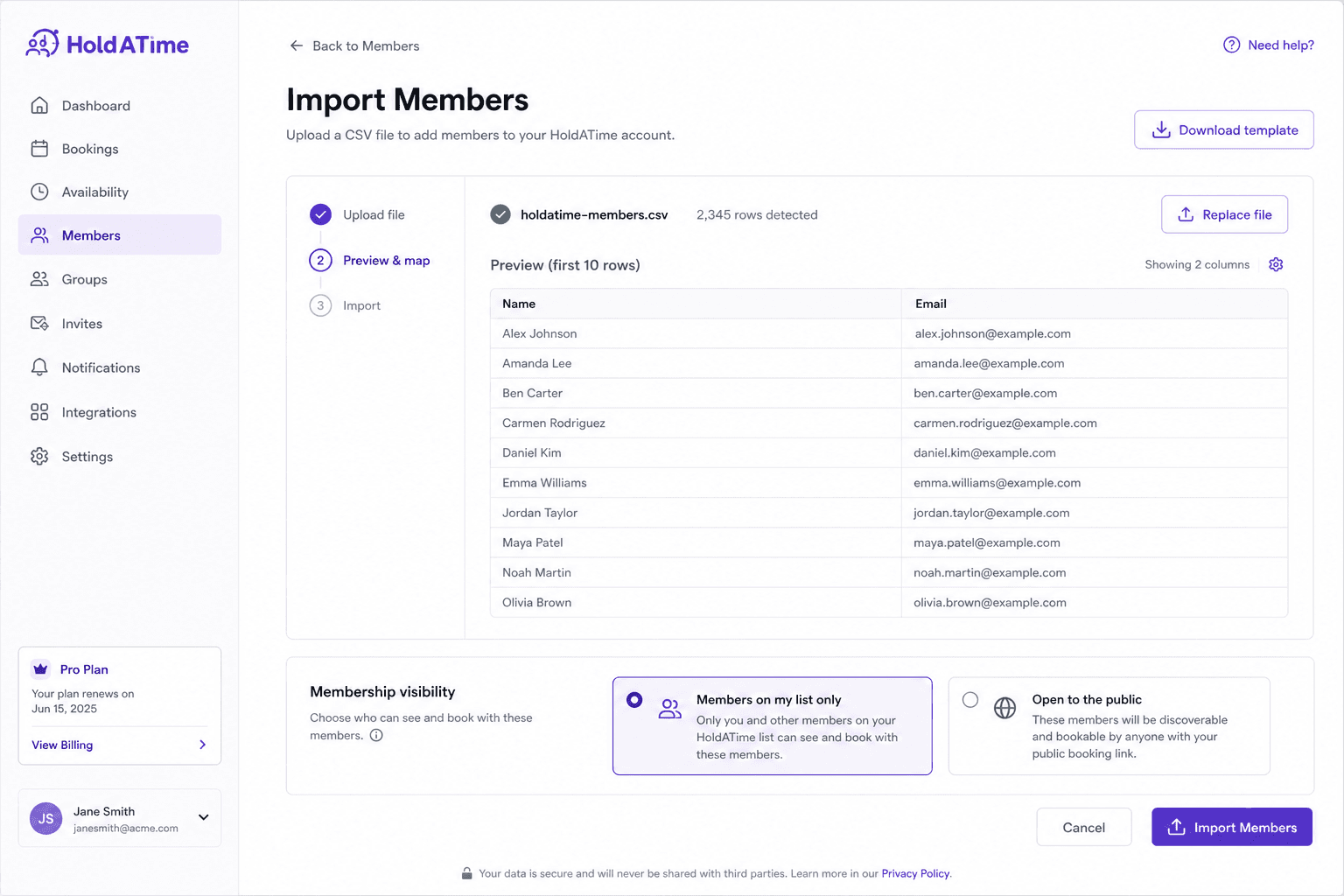The width and height of the screenshot is (1344, 896).
Task: Click the Integrations grid icon
Action: (39, 412)
